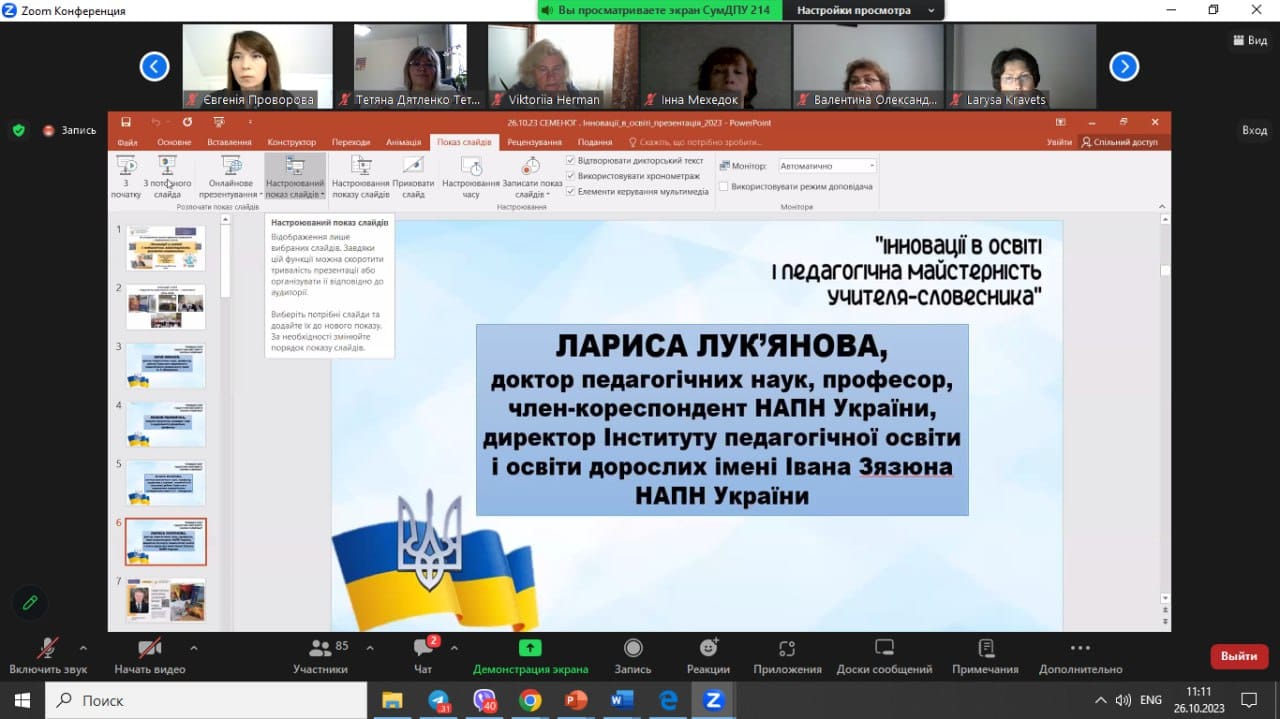
Task: Click the green annotation pencil icon
Action: point(30,602)
